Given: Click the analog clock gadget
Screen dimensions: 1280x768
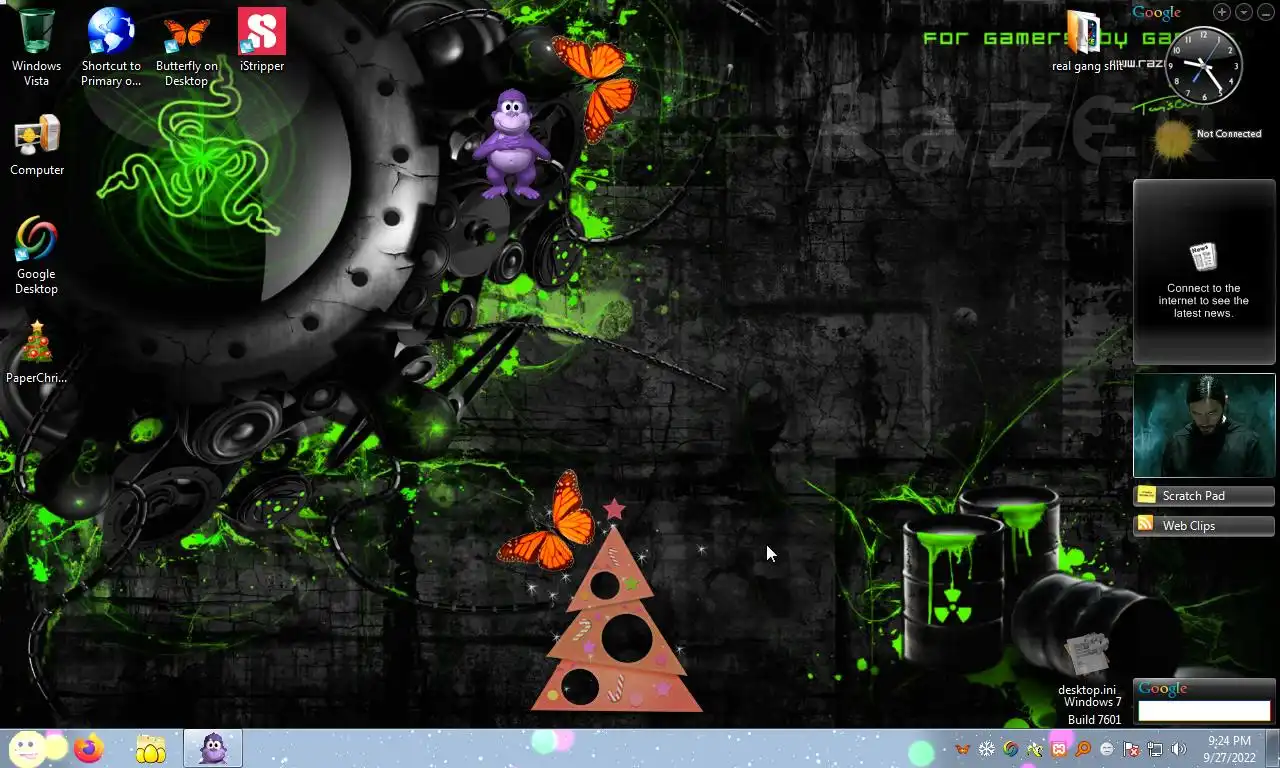Looking at the screenshot, I should coord(1204,65).
